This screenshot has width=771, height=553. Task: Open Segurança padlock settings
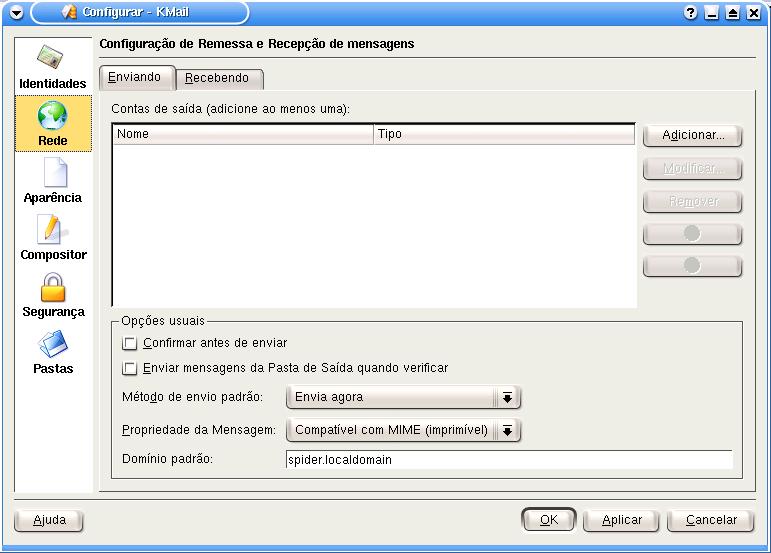click(x=53, y=294)
